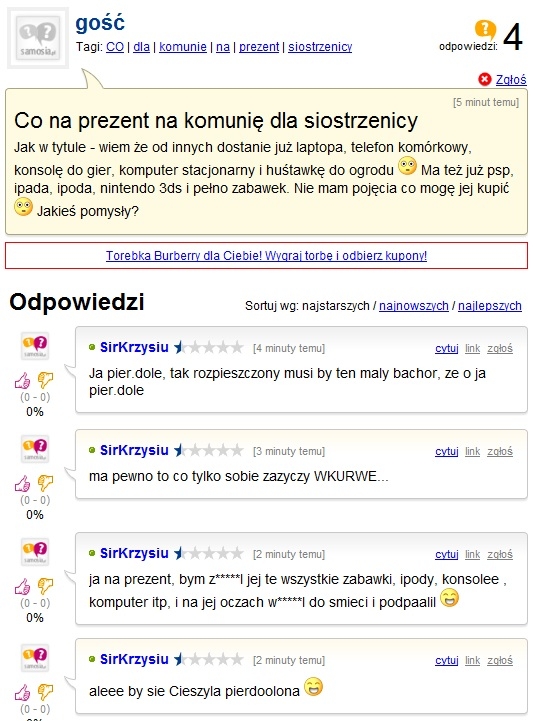Copy link of the third answer
Viewport: 535px width, 721px height.
472,555
